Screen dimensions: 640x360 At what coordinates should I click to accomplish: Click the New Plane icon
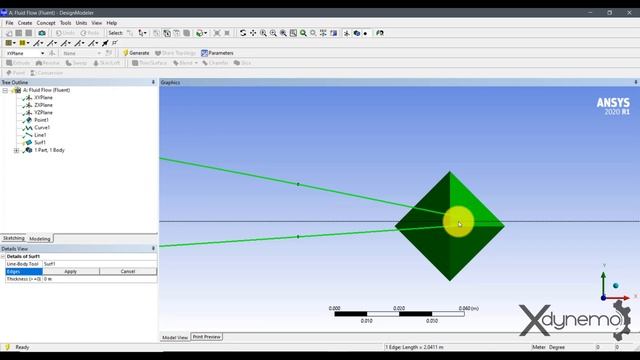pyautogui.click(x=52, y=53)
